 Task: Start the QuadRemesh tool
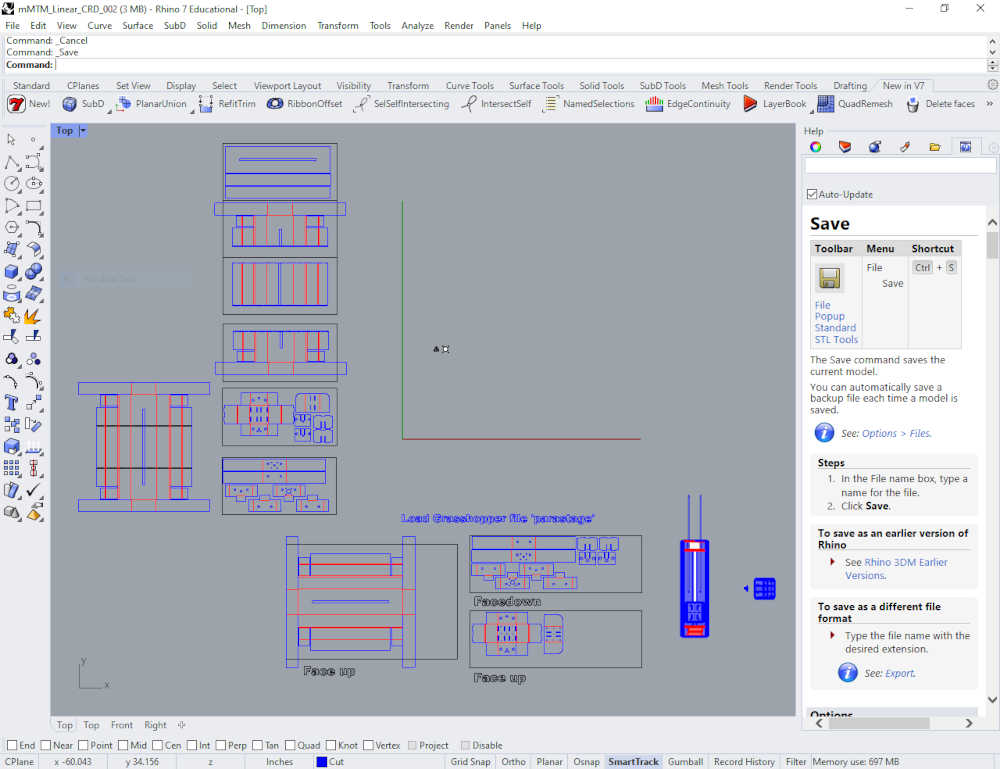point(855,104)
